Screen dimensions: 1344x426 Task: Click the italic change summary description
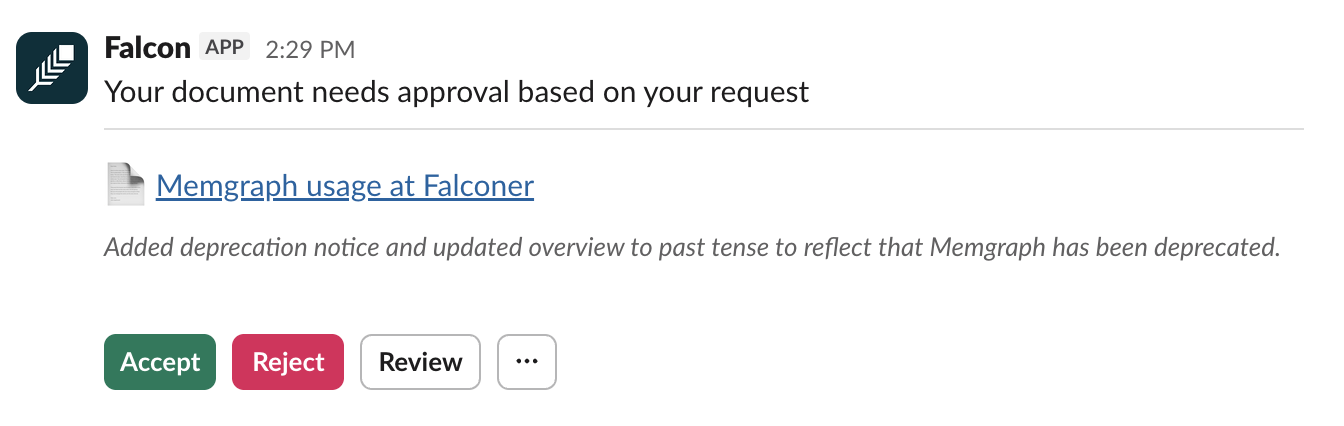(692, 247)
